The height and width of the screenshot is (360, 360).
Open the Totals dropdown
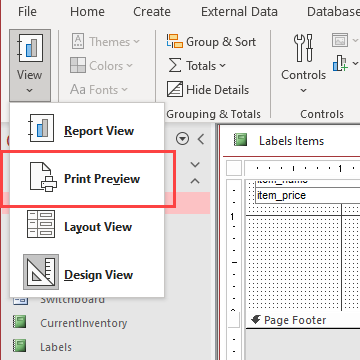[x=197, y=66]
